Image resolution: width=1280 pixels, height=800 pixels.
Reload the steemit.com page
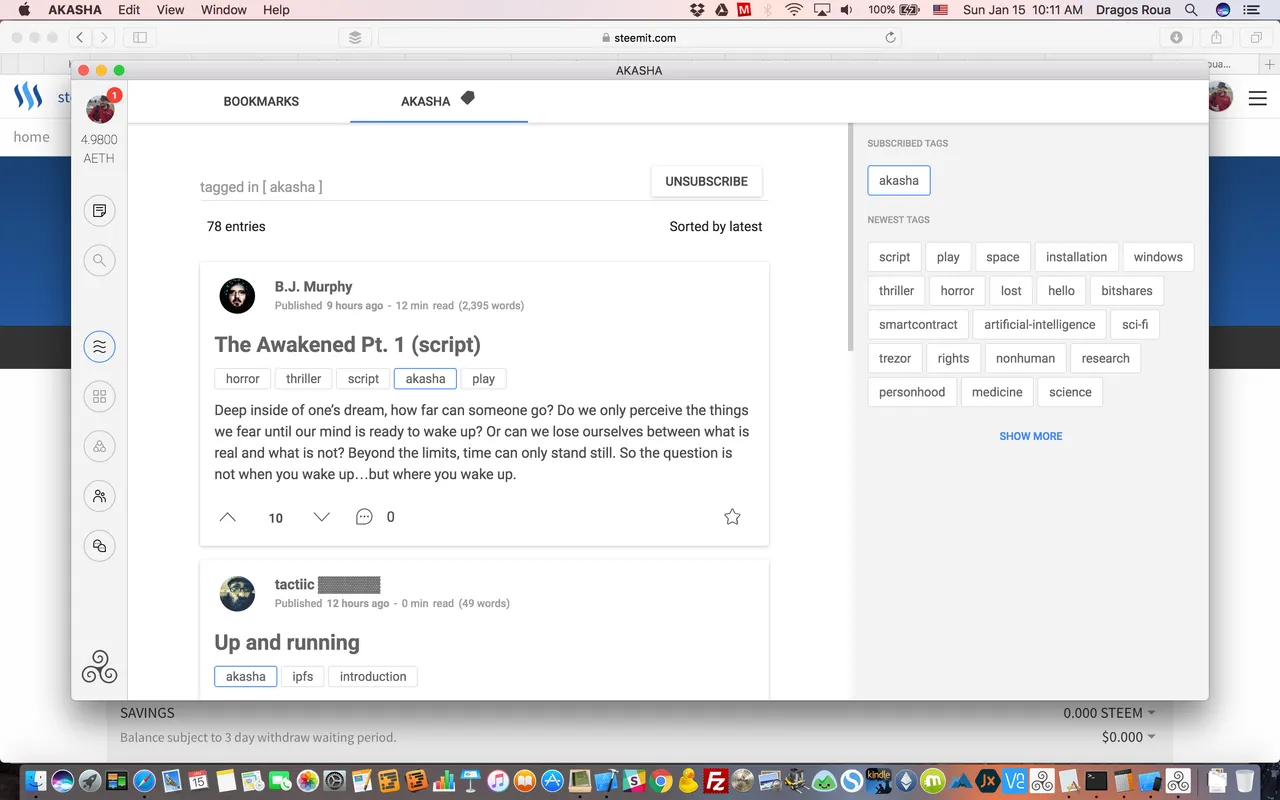890,38
